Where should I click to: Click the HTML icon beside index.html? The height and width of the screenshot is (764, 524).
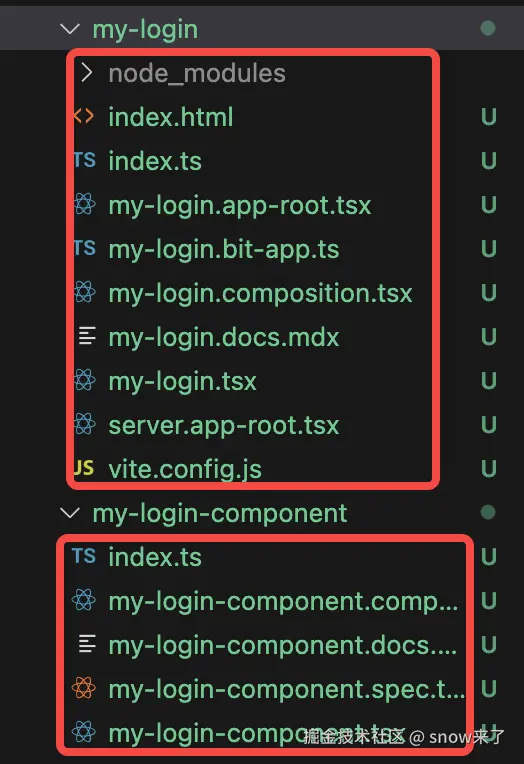[x=84, y=116]
